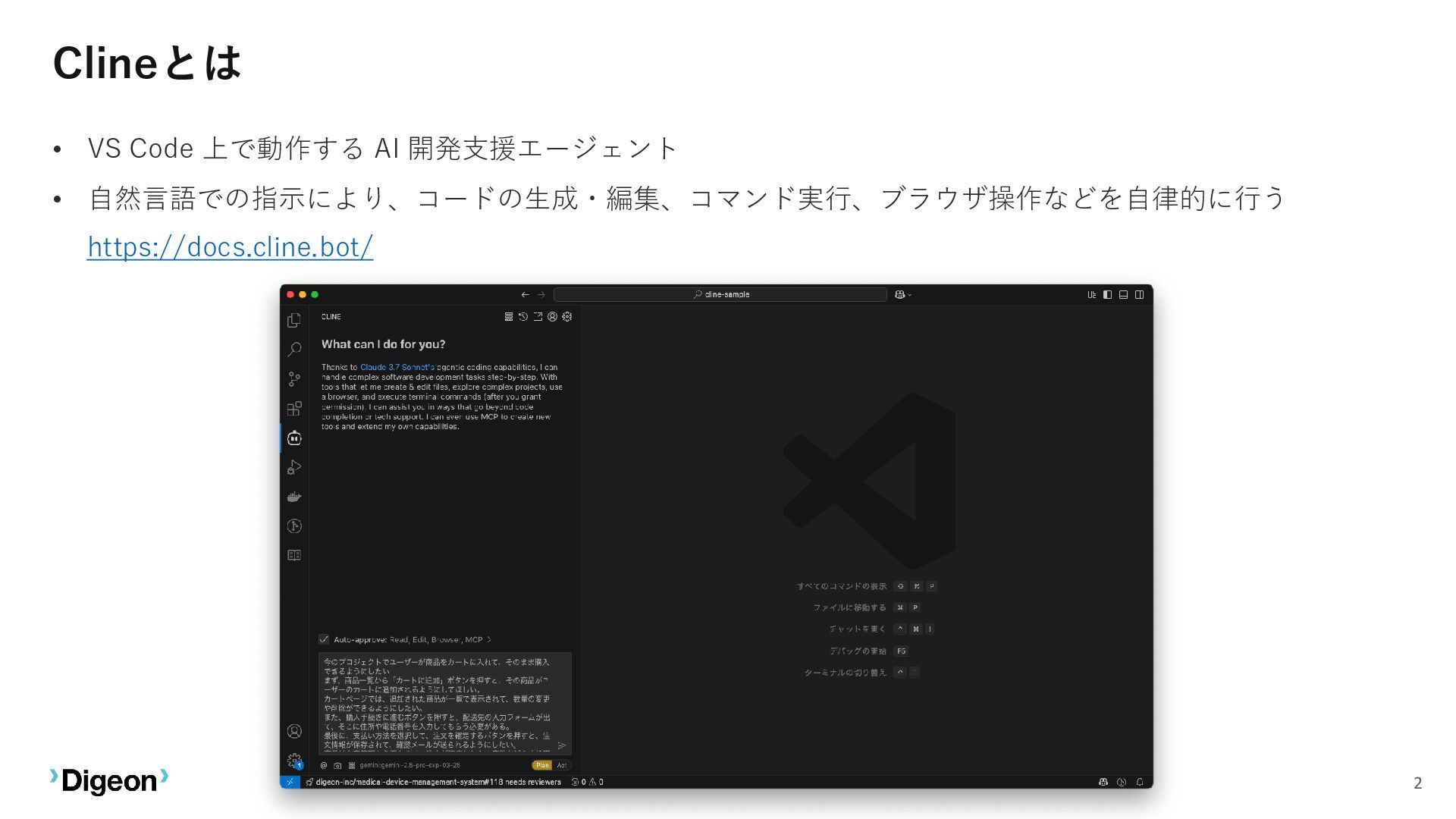Click the camera add image icon
1456x819 pixels.
pos(337,765)
